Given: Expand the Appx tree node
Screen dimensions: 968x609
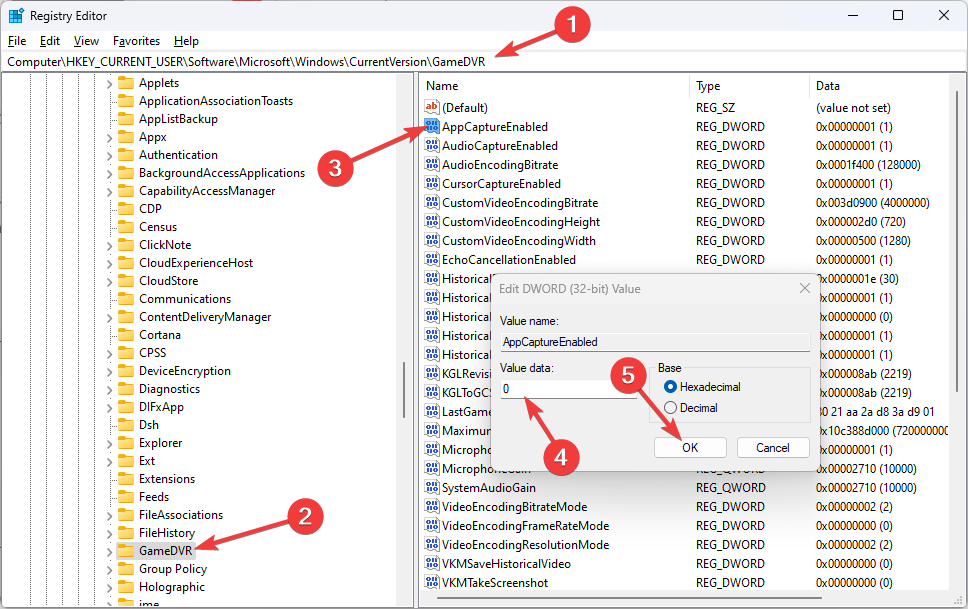Looking at the screenshot, I should (109, 137).
